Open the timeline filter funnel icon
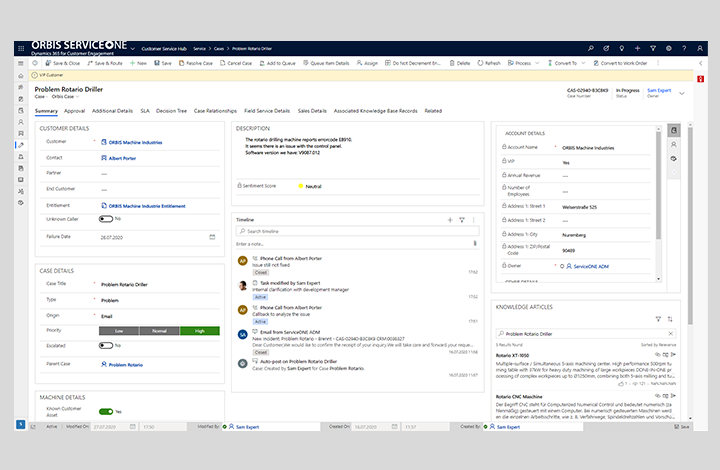This screenshot has width=720, height=470. 461,218
